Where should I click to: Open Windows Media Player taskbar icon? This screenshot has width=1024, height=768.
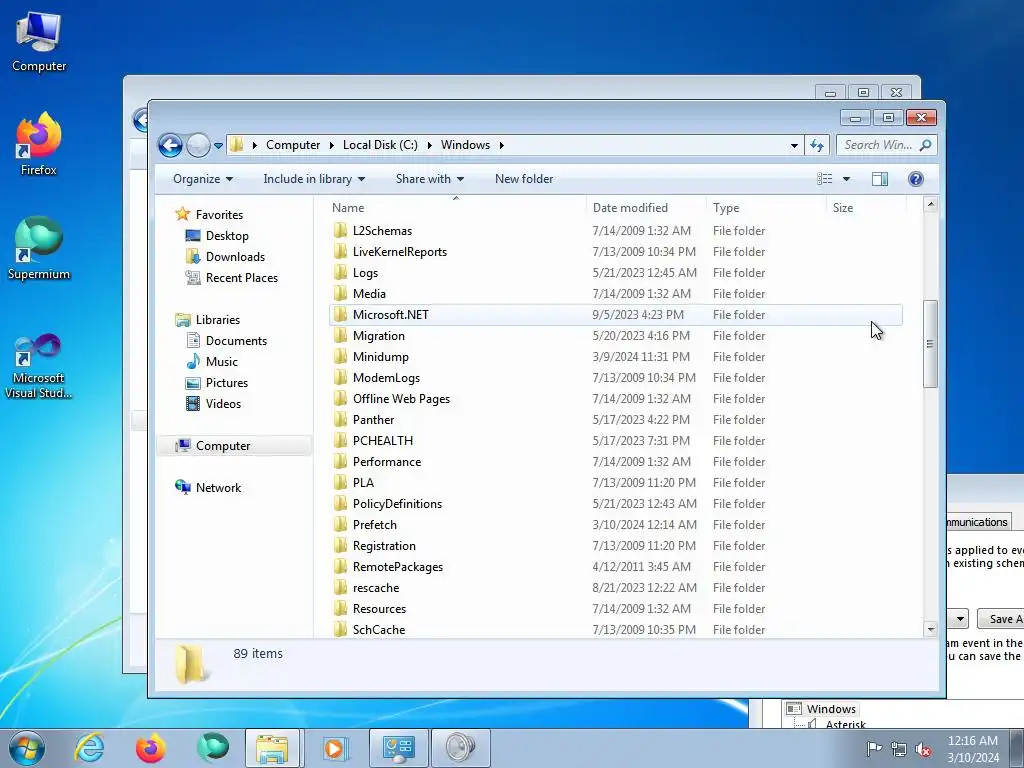tap(335, 748)
